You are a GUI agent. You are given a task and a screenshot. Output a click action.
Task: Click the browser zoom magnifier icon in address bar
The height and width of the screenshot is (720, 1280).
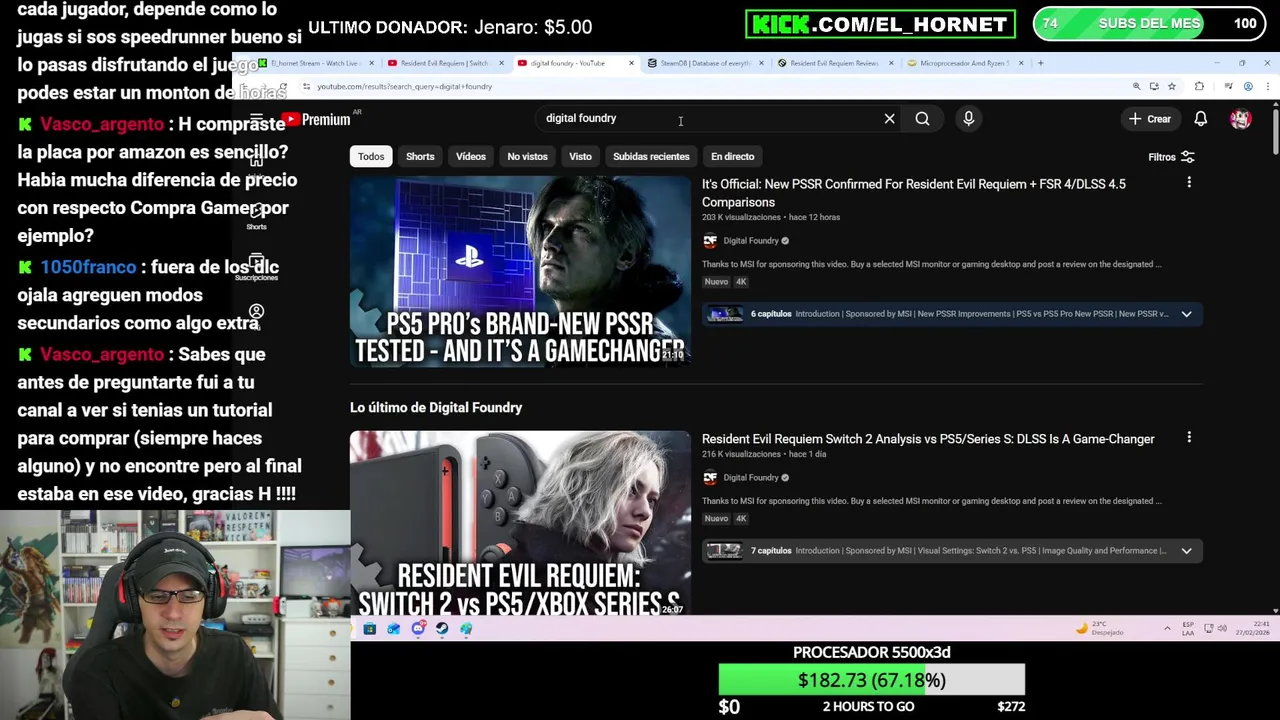(x=1136, y=87)
